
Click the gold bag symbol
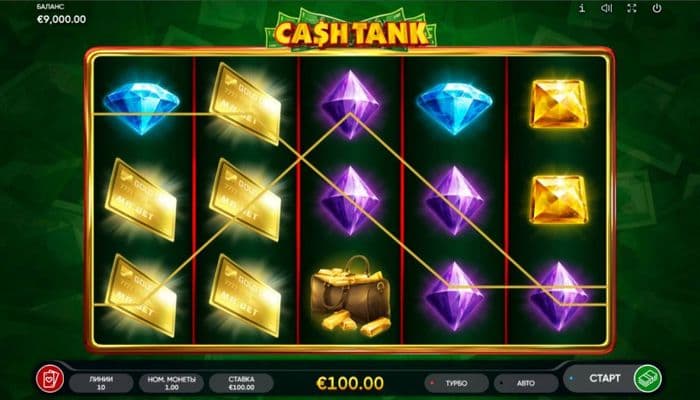point(350,296)
